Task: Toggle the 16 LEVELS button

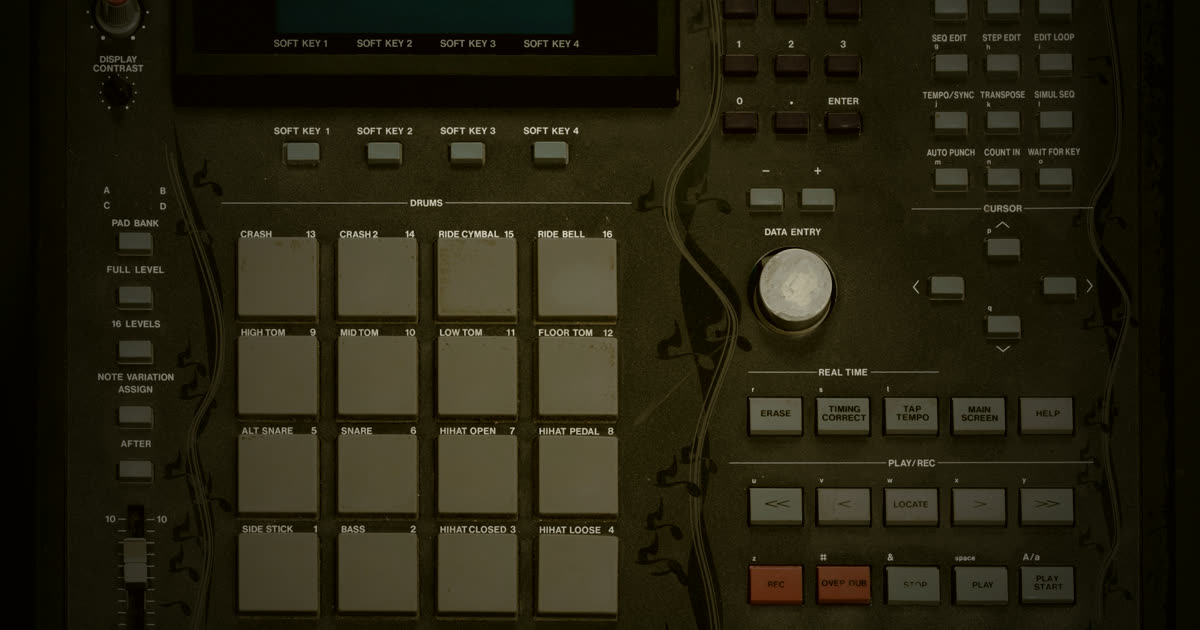Action: pos(135,351)
